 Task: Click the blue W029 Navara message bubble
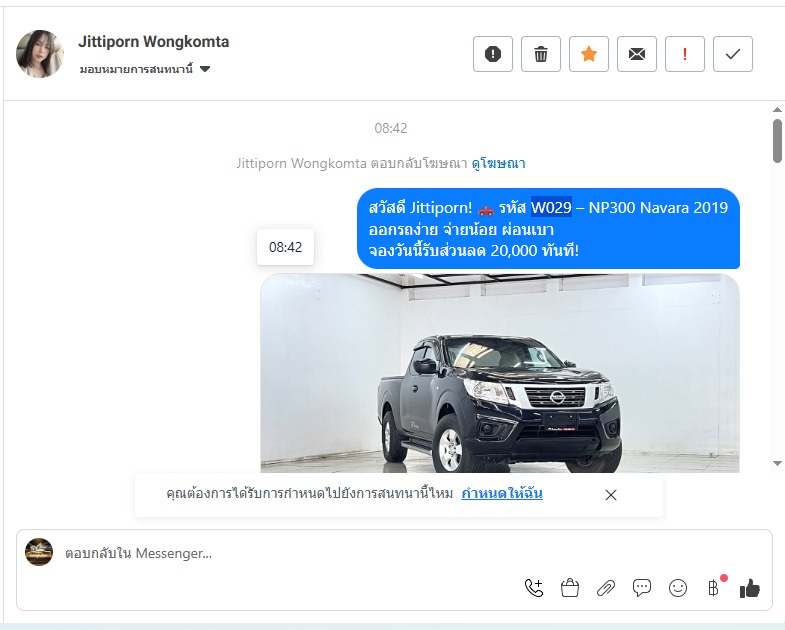pos(548,228)
